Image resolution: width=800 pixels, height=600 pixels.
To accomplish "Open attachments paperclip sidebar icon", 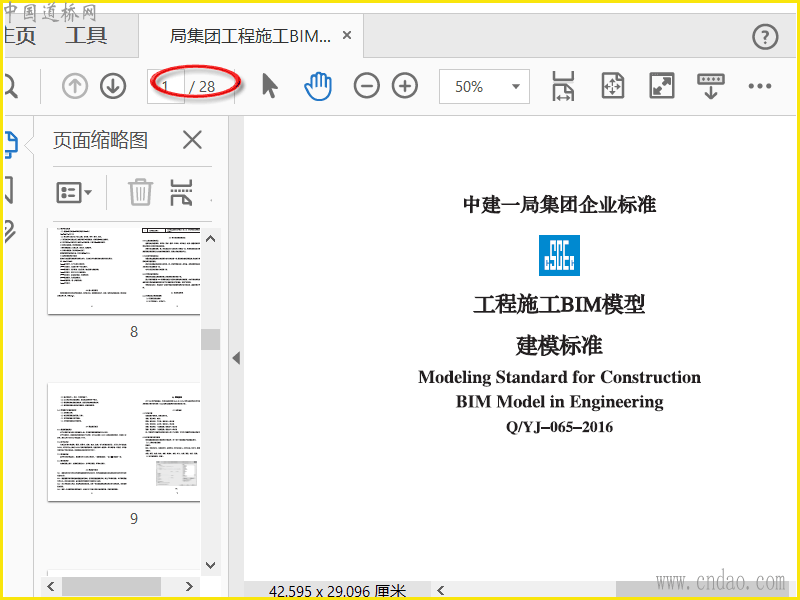I will tap(10, 231).
